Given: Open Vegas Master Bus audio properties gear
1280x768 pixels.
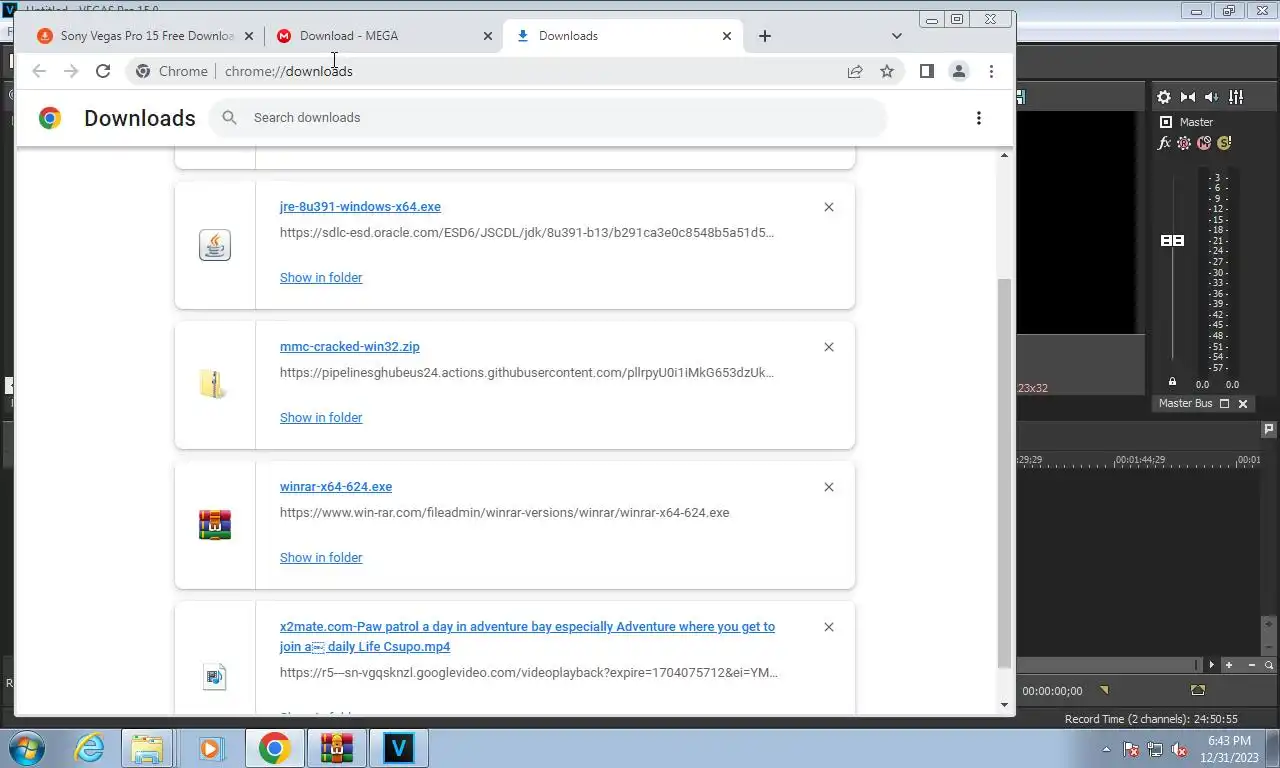Looking at the screenshot, I should [1164, 97].
